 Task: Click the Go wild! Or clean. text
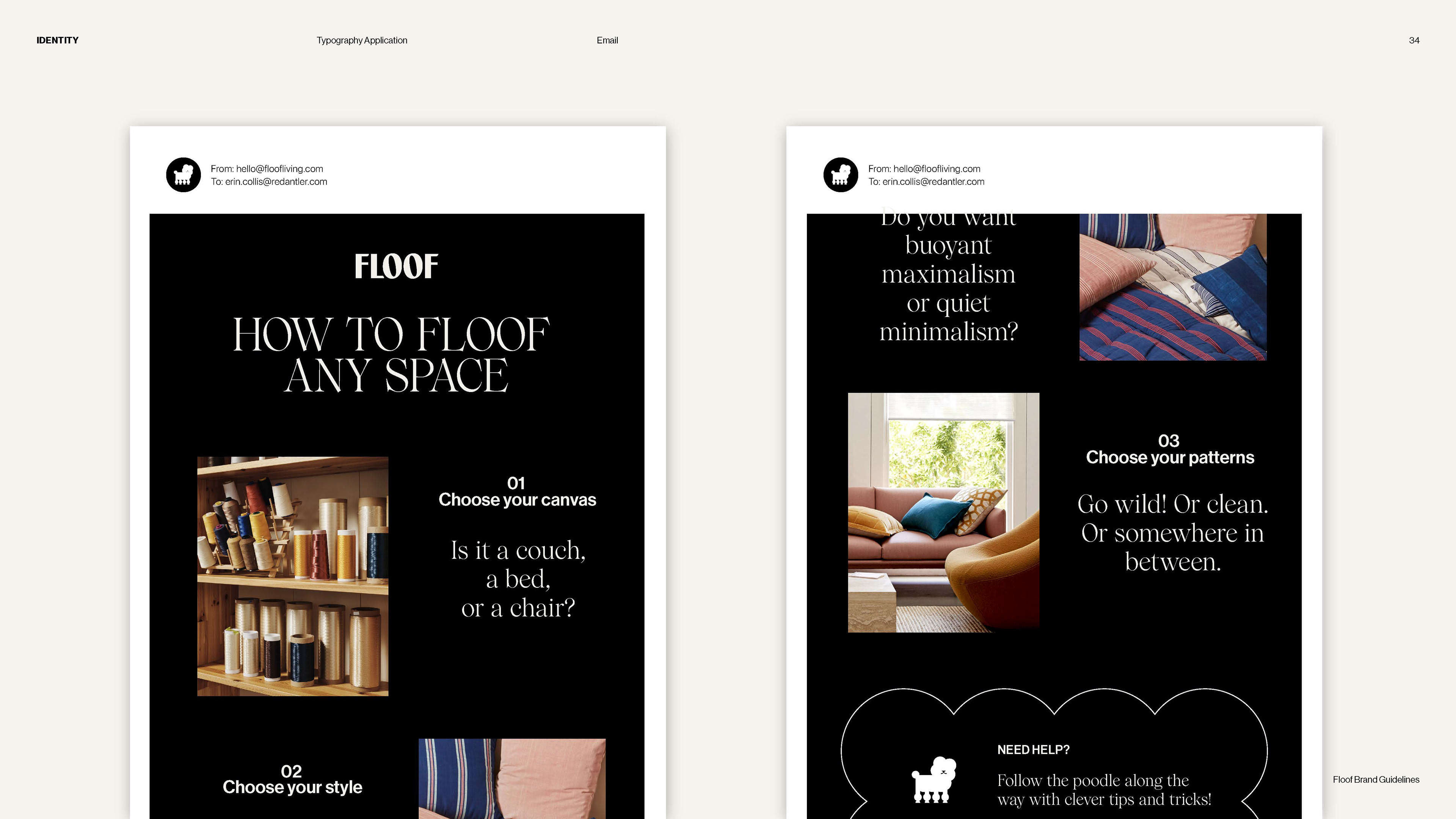tap(1173, 532)
